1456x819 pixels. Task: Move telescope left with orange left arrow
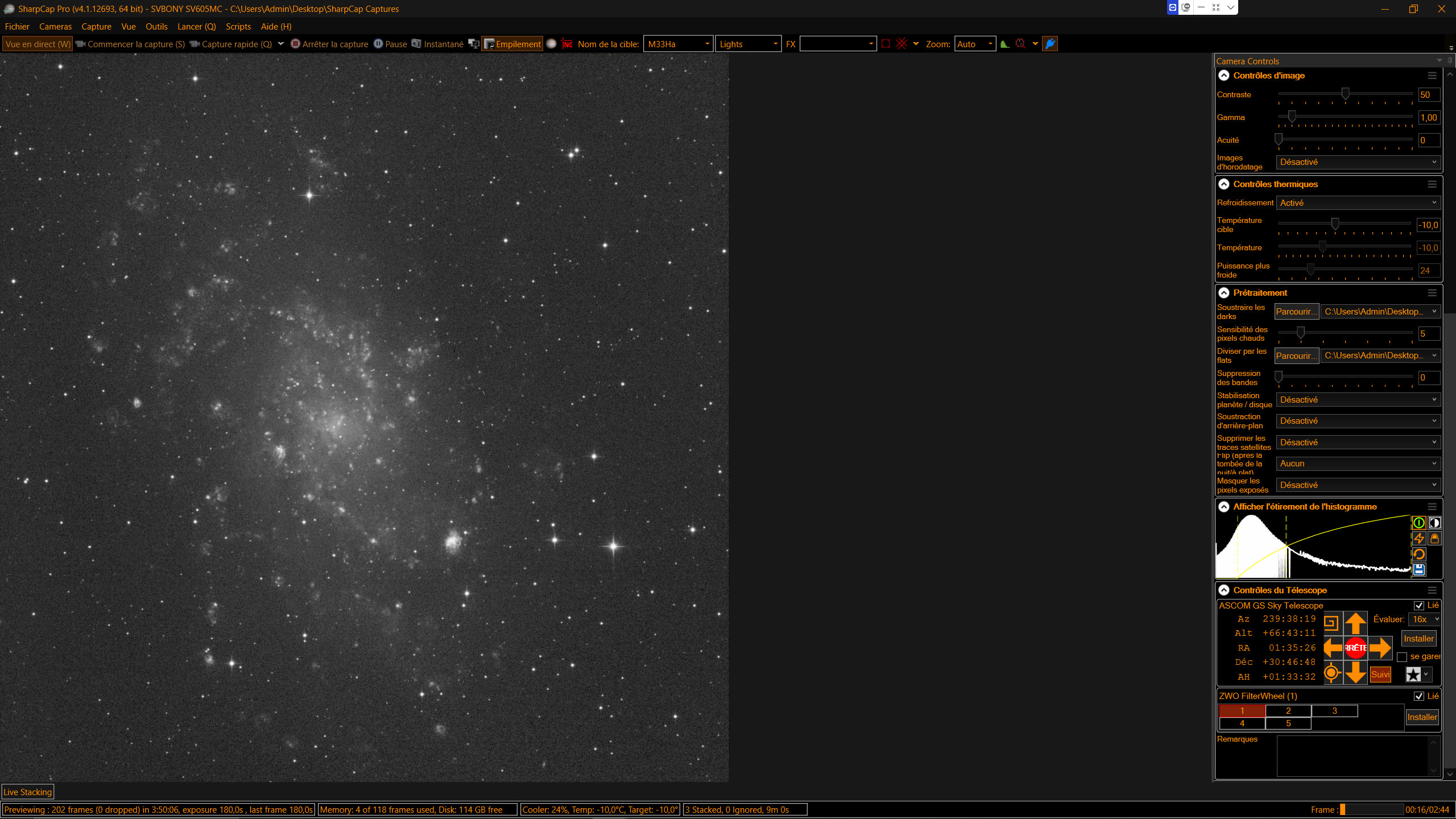click(1333, 648)
